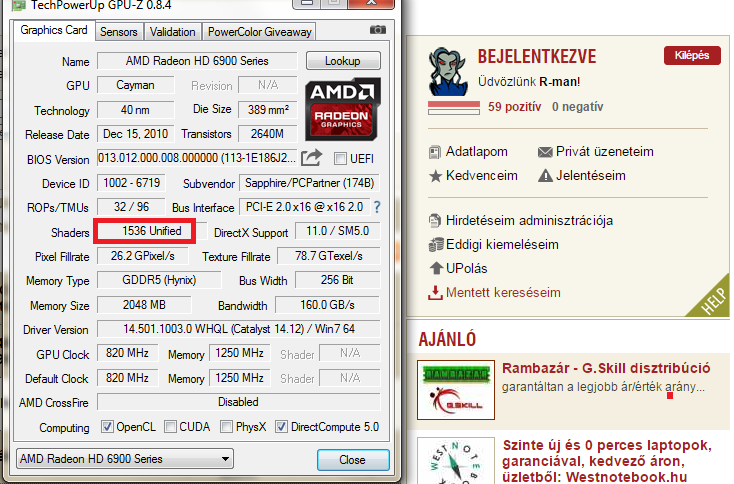
Task: Click the Mentett kereséseim download icon
Action: click(x=435, y=293)
